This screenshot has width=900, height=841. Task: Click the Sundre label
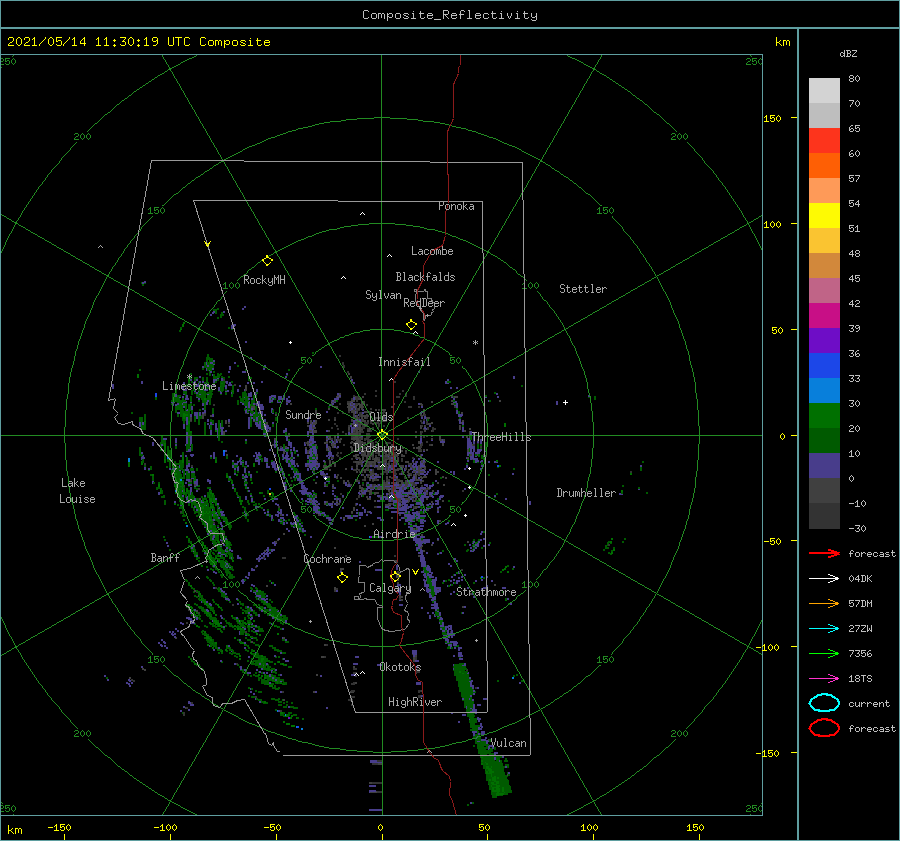coord(303,414)
